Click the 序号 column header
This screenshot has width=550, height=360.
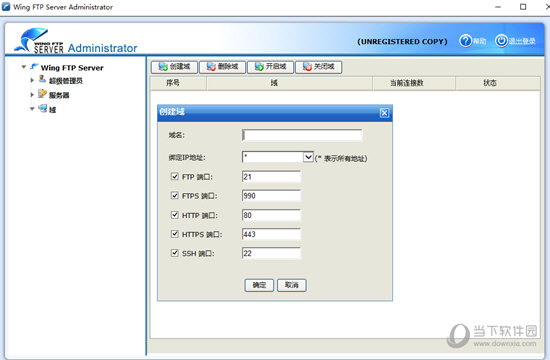(x=179, y=83)
